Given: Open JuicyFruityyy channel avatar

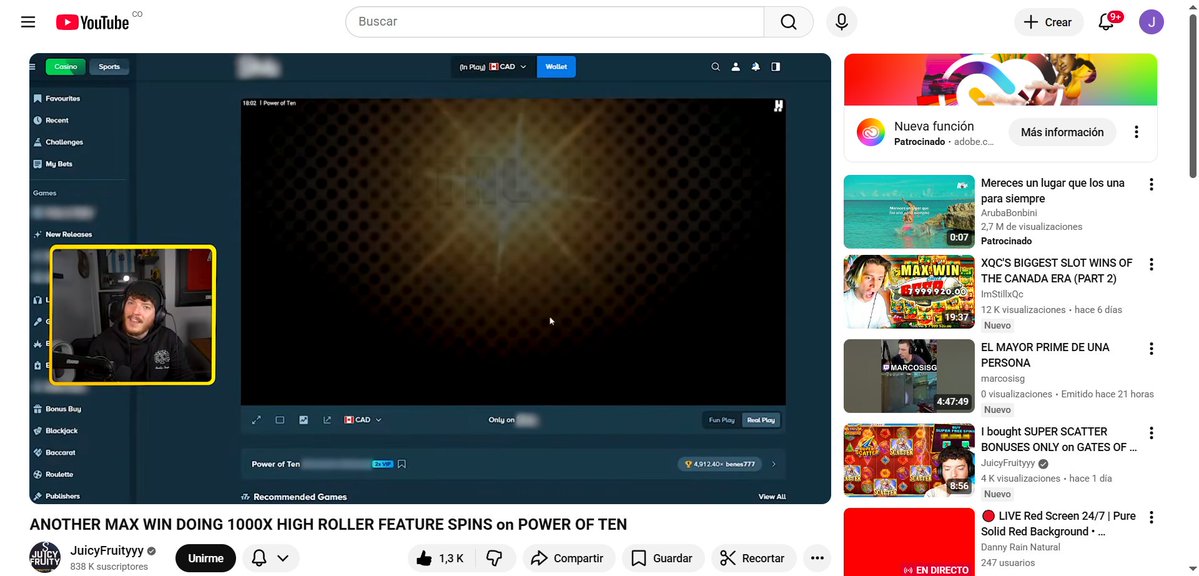Looking at the screenshot, I should [45, 557].
